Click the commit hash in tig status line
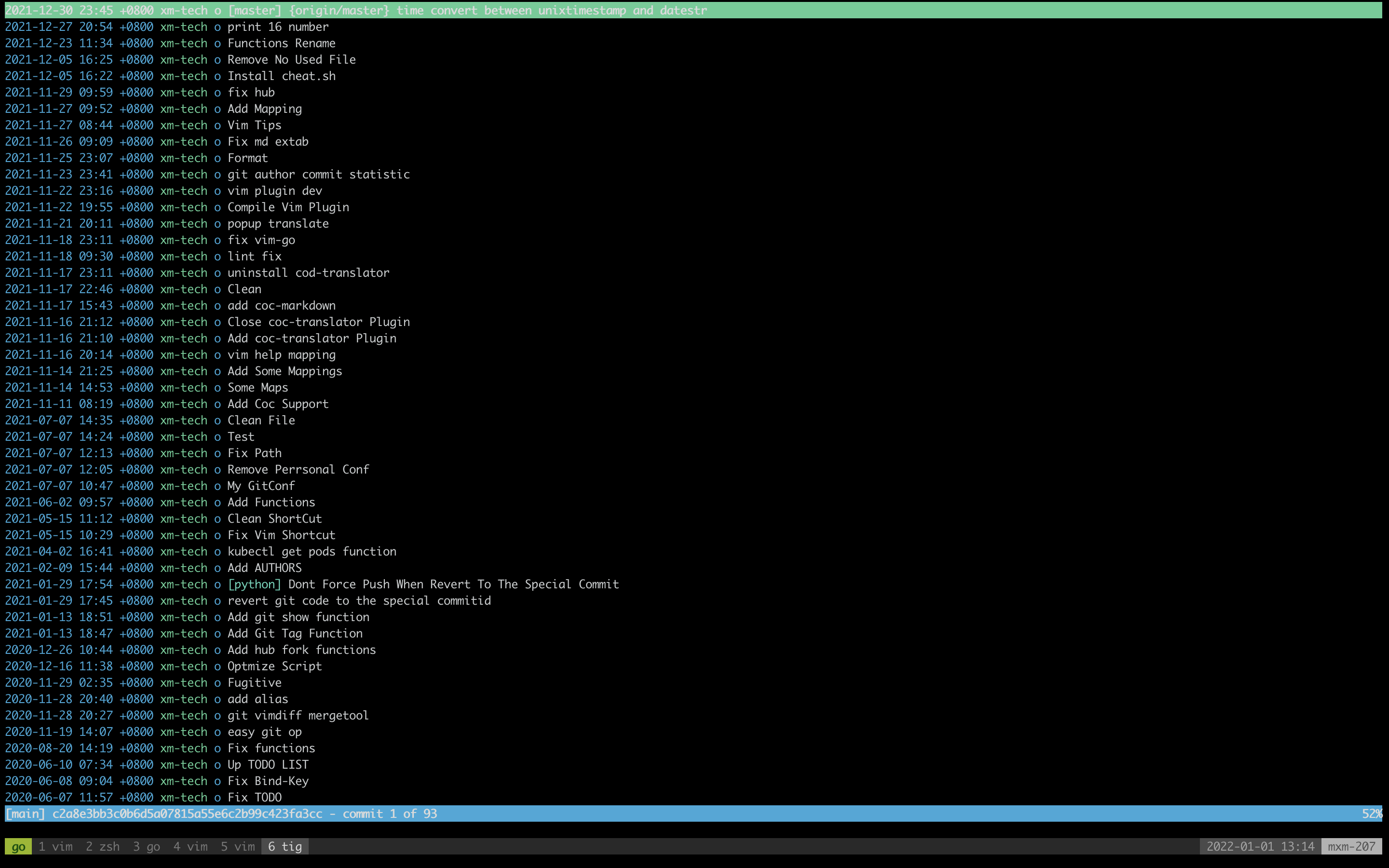The width and height of the screenshot is (1389, 868). tap(187, 814)
